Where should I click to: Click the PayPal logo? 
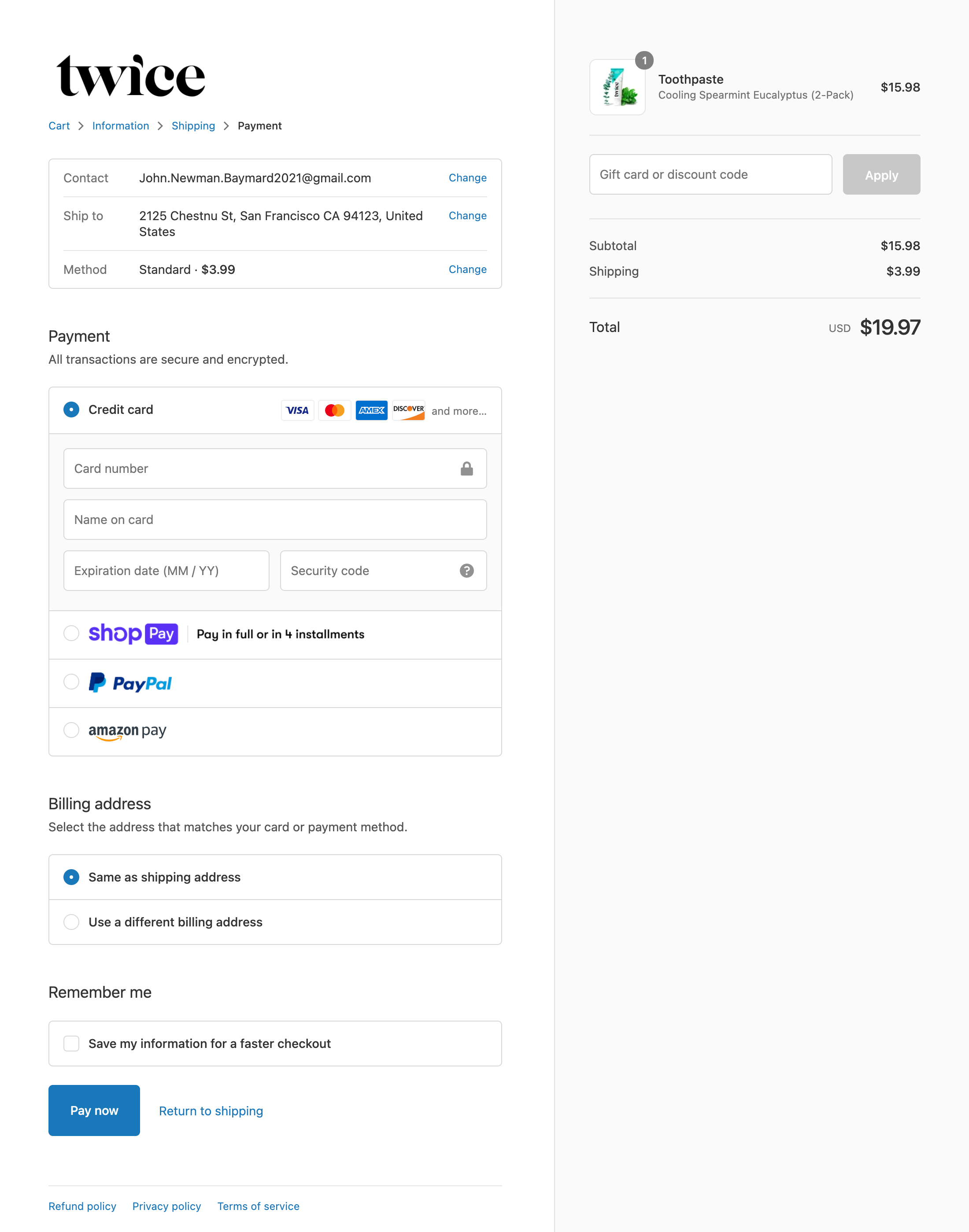[x=130, y=683]
